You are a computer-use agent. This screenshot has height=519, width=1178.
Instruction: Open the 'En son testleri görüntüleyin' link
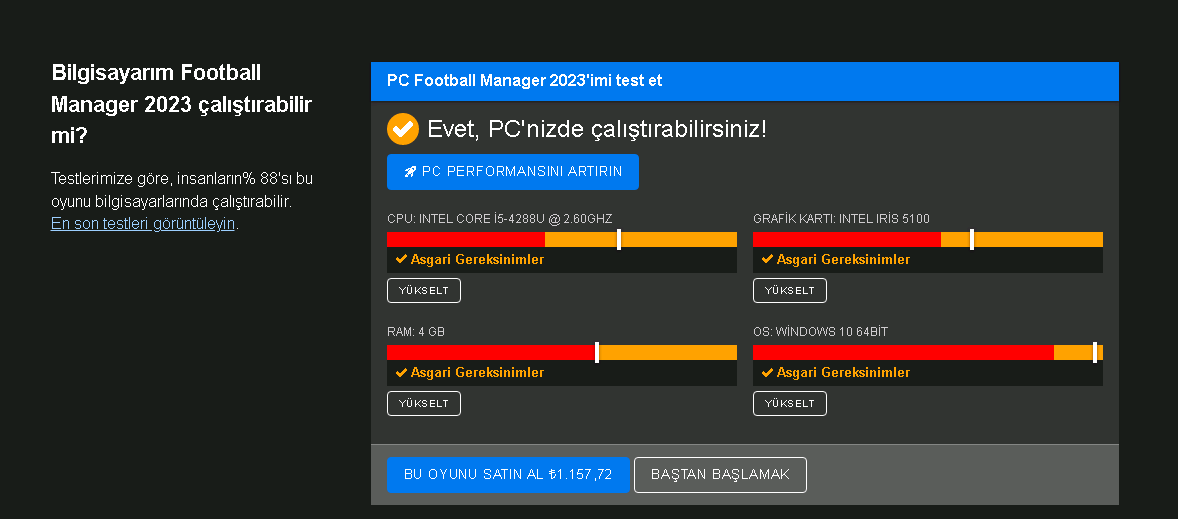click(143, 224)
